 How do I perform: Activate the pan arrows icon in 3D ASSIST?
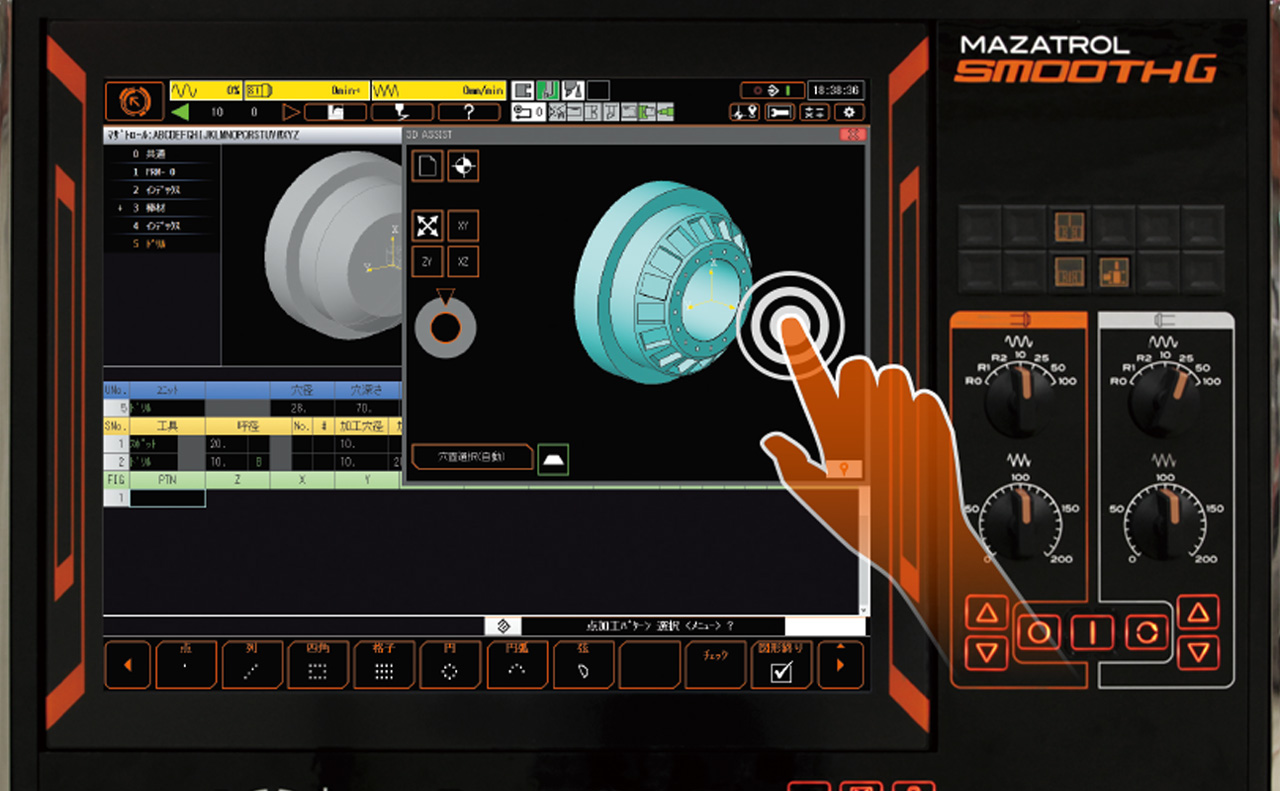click(x=427, y=226)
